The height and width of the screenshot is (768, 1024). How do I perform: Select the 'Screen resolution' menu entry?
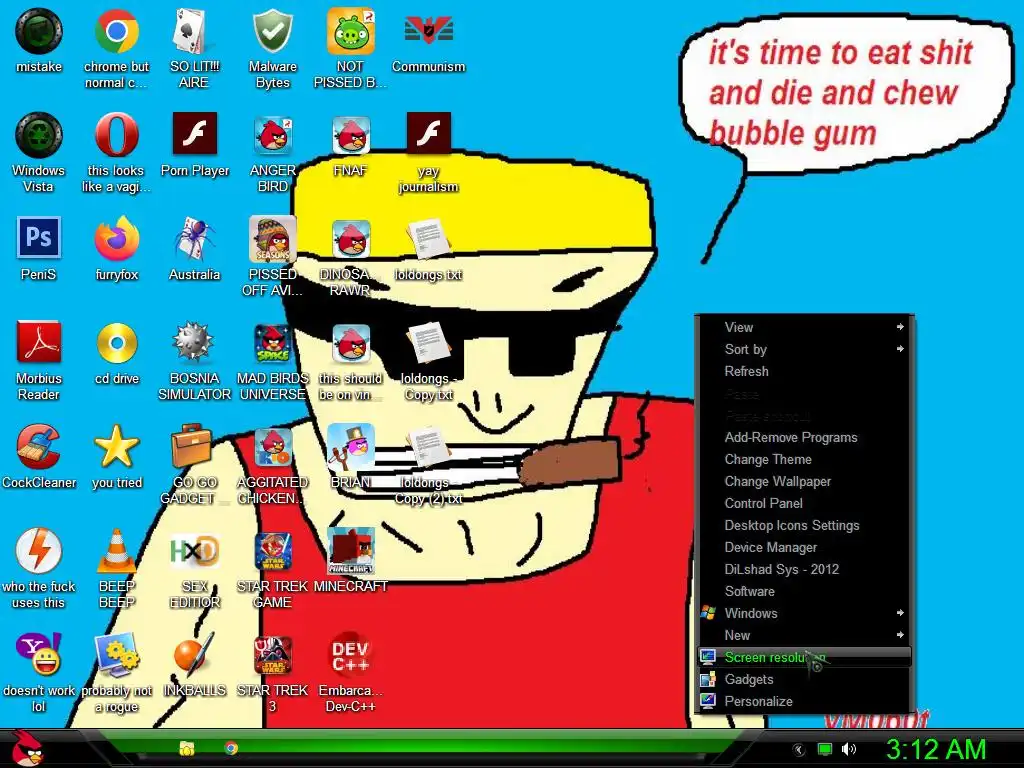804,657
